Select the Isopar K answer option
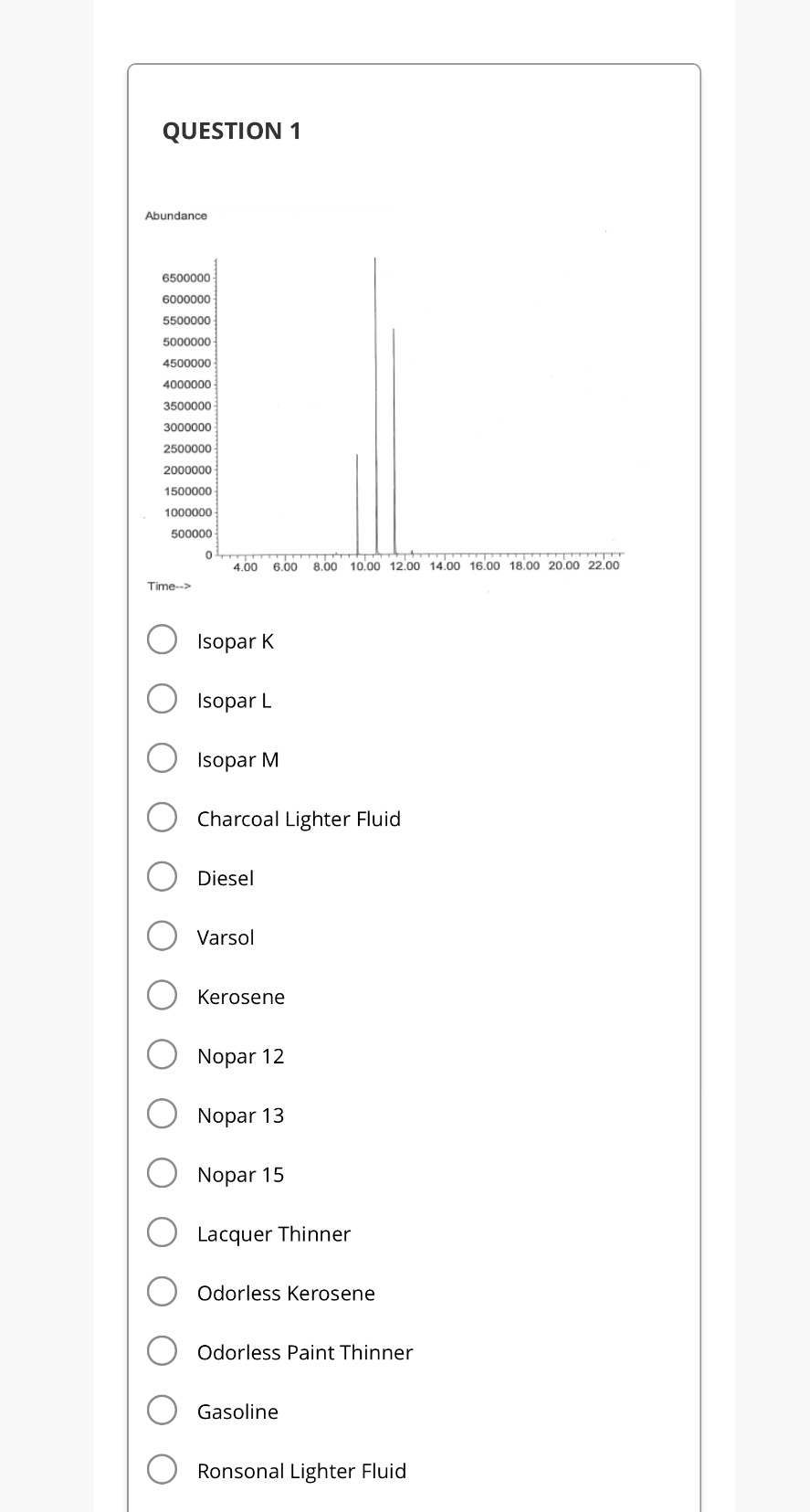Image resolution: width=810 pixels, height=1512 pixels. pyautogui.click(x=162, y=640)
